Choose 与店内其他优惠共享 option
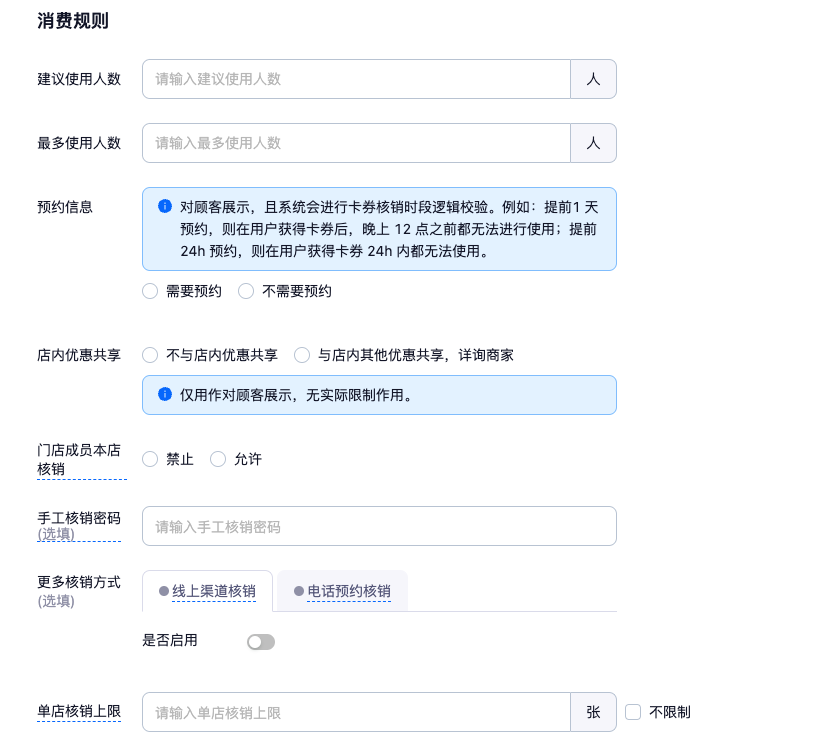 click(302, 355)
